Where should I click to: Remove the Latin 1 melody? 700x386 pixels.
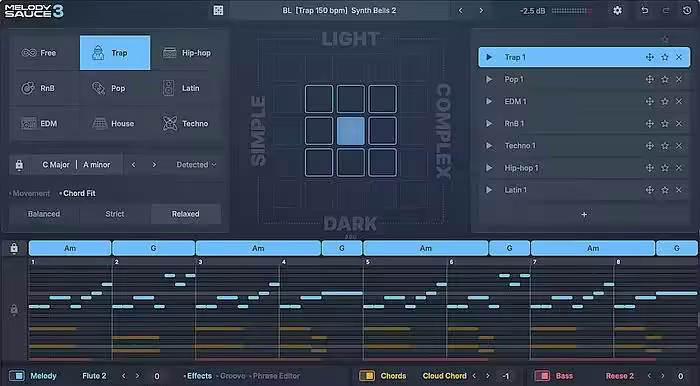[679, 190]
